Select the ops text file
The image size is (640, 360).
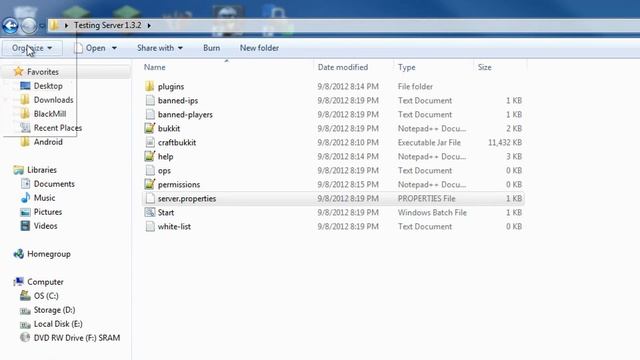[x=164, y=170]
